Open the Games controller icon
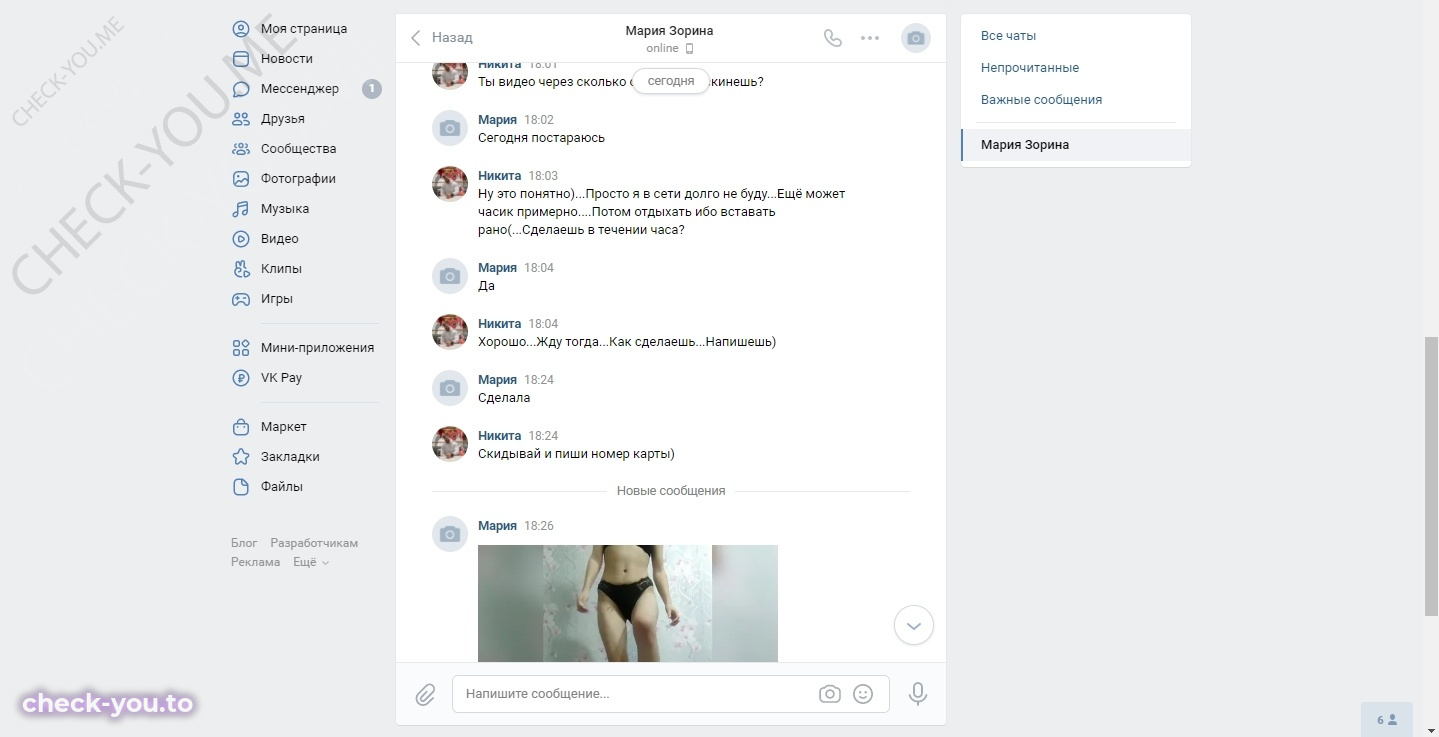The height and width of the screenshot is (737, 1439). click(x=241, y=299)
